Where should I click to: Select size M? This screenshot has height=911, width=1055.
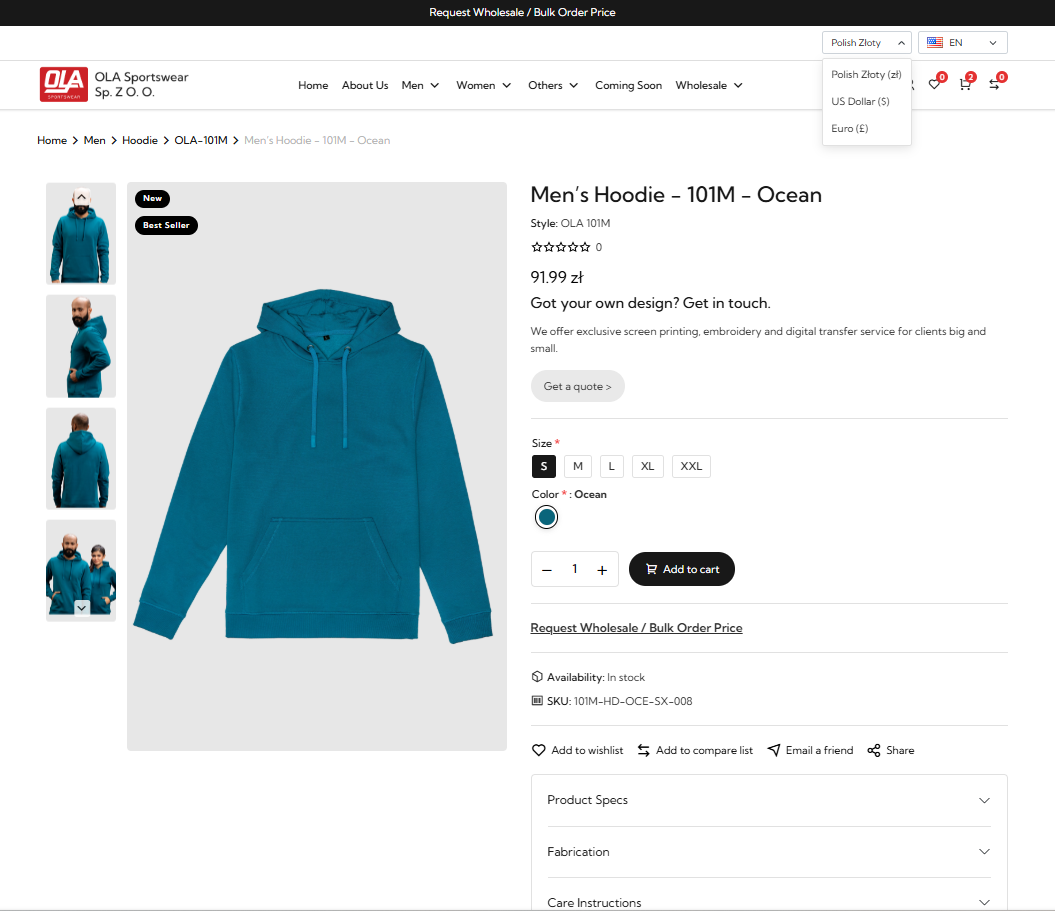pyautogui.click(x=578, y=466)
